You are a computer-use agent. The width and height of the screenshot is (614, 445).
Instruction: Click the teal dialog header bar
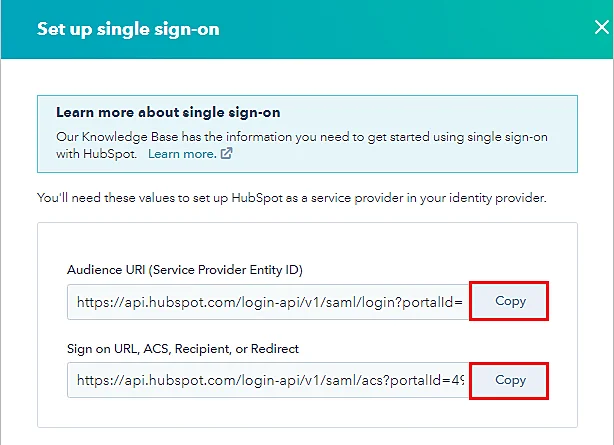coord(400,29)
